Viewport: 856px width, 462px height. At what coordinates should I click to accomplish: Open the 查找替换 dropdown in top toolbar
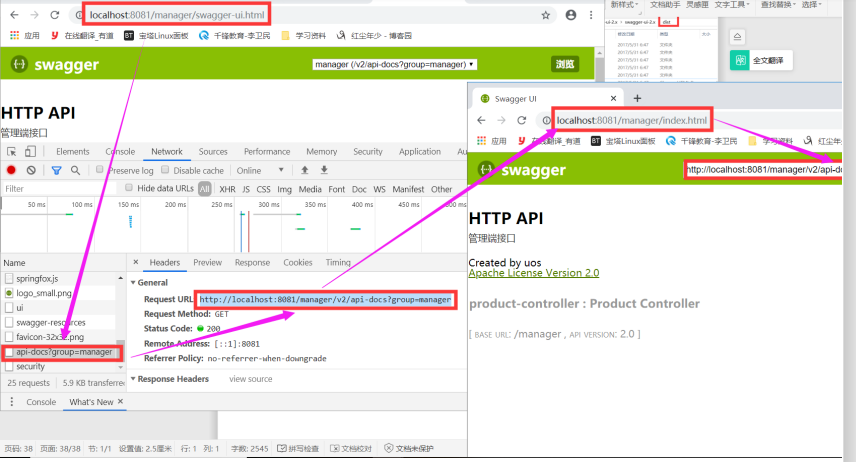778,4
